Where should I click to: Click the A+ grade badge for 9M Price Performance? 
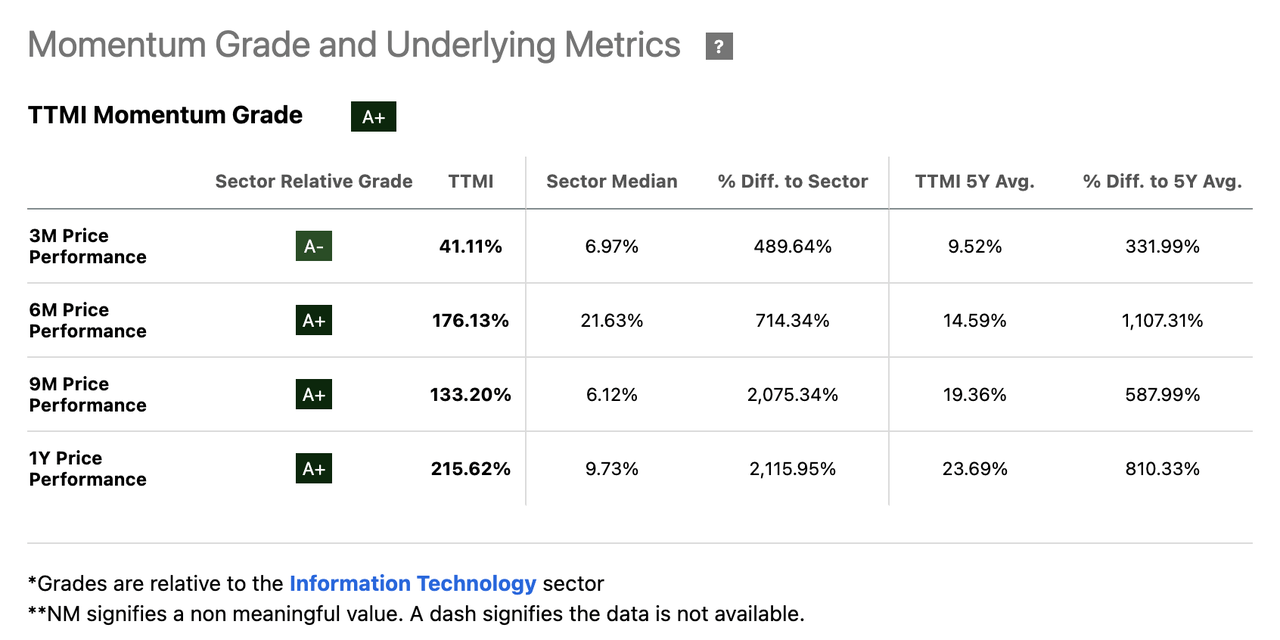pos(313,394)
